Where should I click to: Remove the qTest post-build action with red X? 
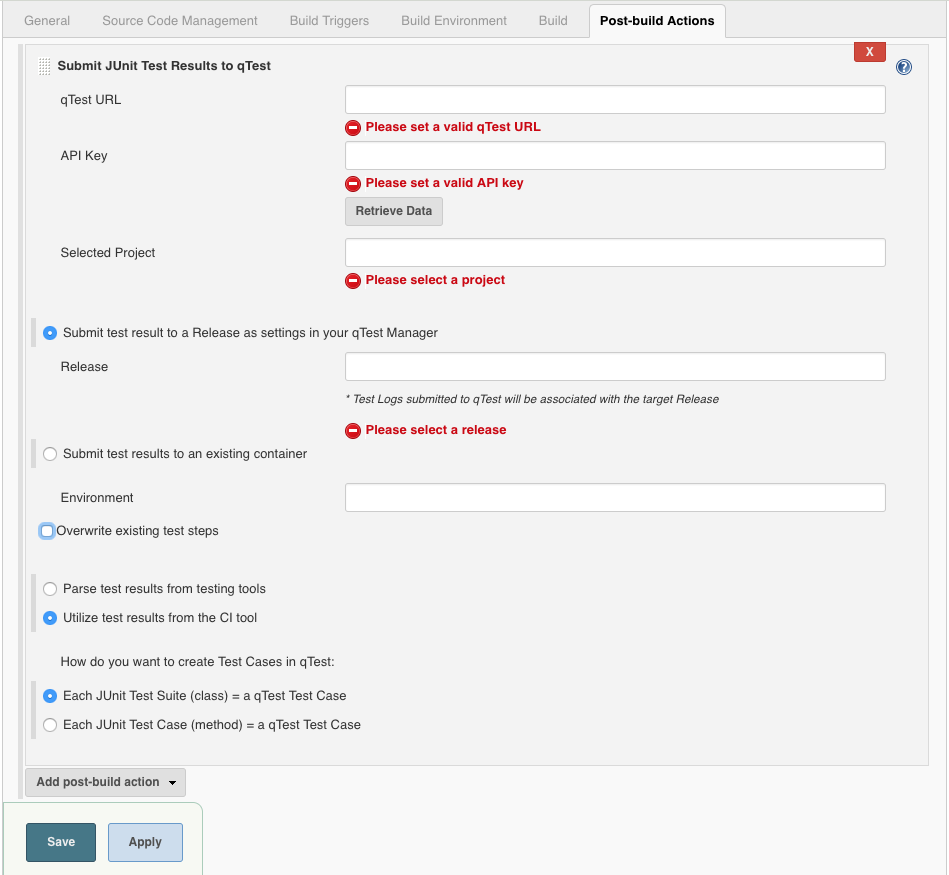point(869,52)
